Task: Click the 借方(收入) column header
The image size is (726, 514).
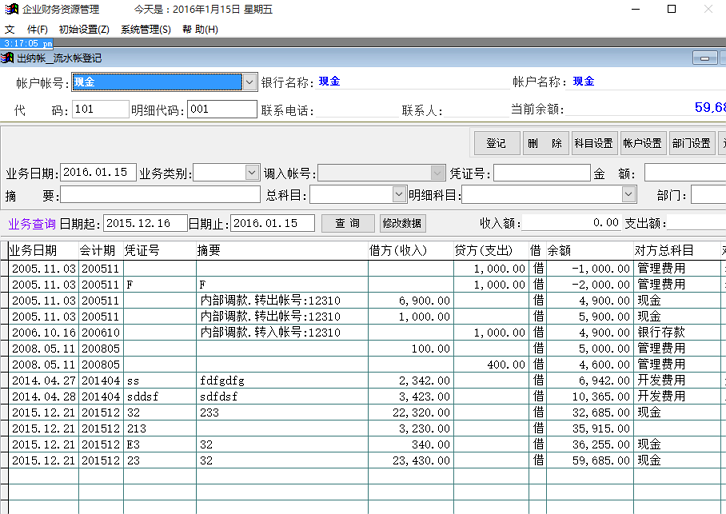Action: 411,251
